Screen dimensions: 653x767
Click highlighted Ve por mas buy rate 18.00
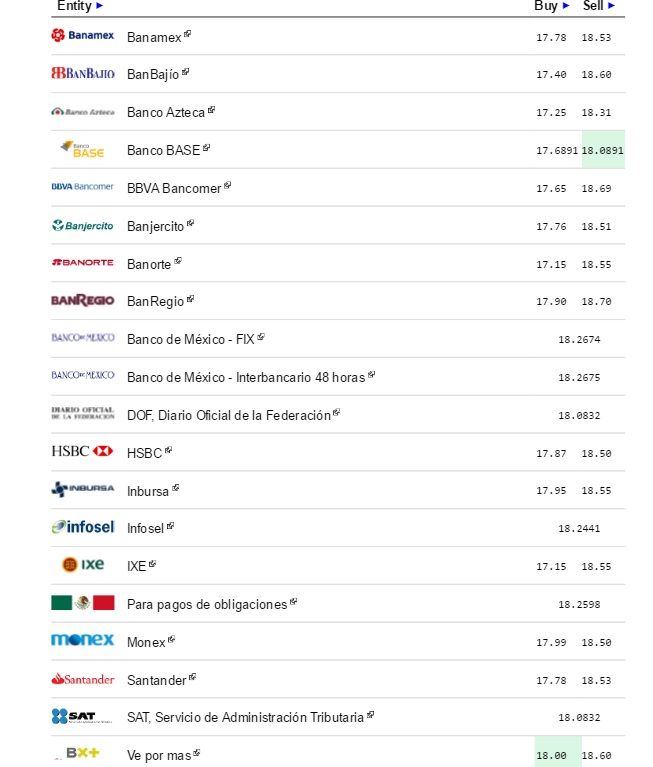(x=551, y=755)
